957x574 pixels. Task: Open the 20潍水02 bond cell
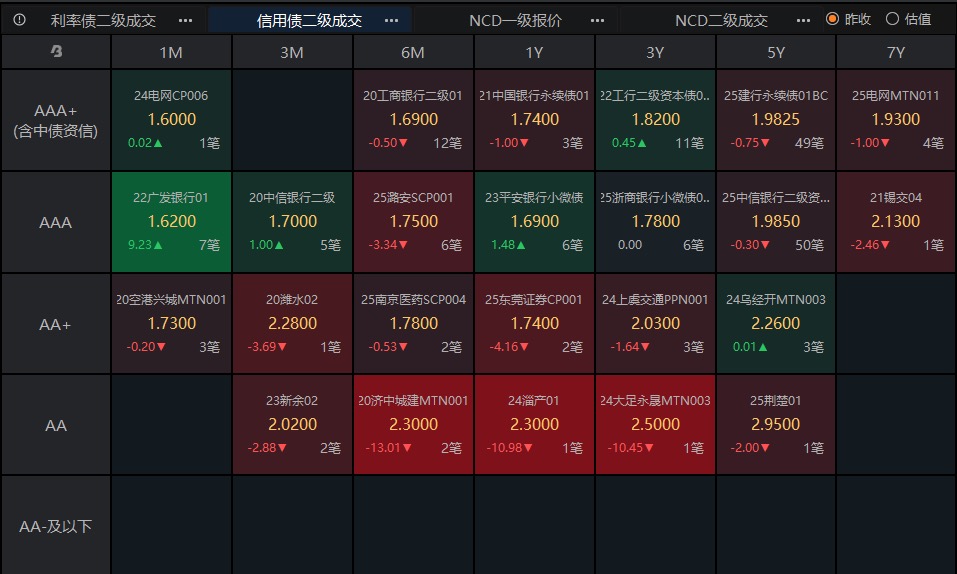(292, 324)
